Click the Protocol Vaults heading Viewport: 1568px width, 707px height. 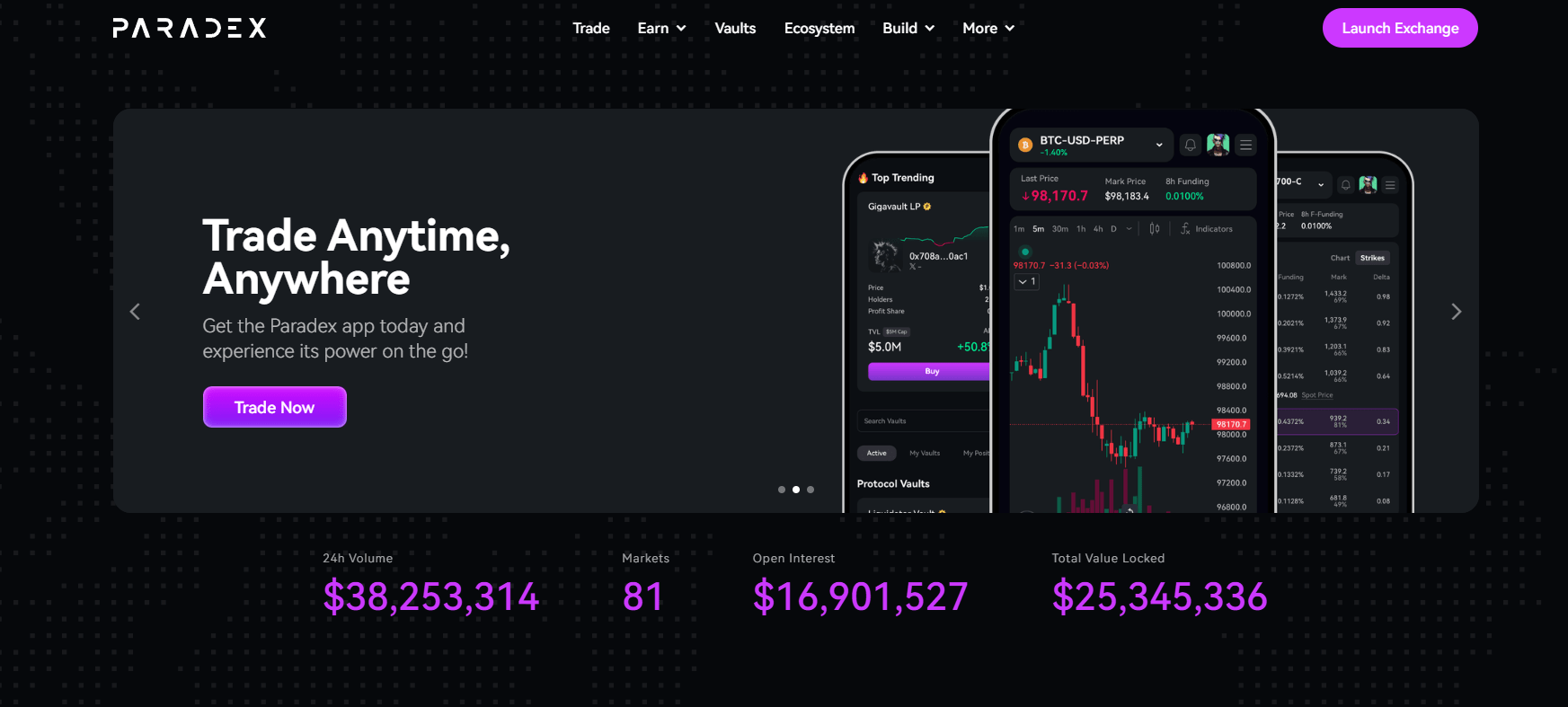click(893, 483)
